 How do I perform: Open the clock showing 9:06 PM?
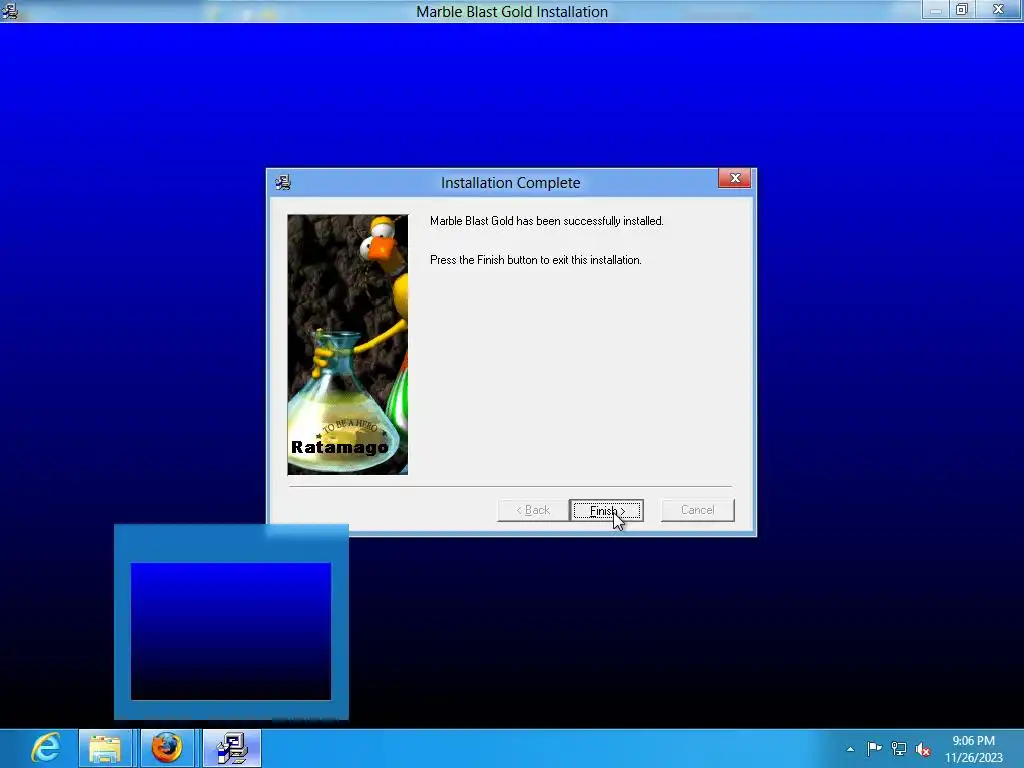click(973, 748)
